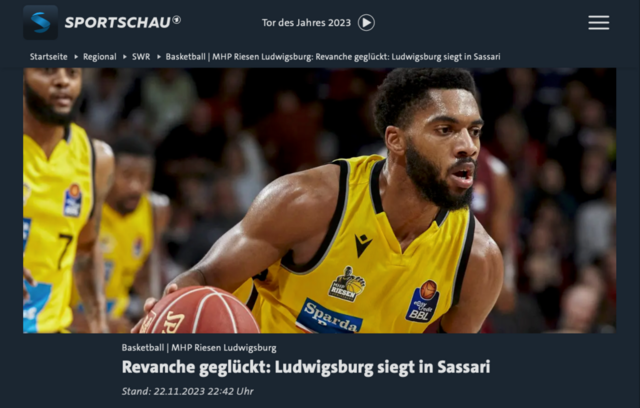Click the ARD 1 emblem beside Sportschau
Viewport: 640px width, 408px height.
tap(176, 20)
